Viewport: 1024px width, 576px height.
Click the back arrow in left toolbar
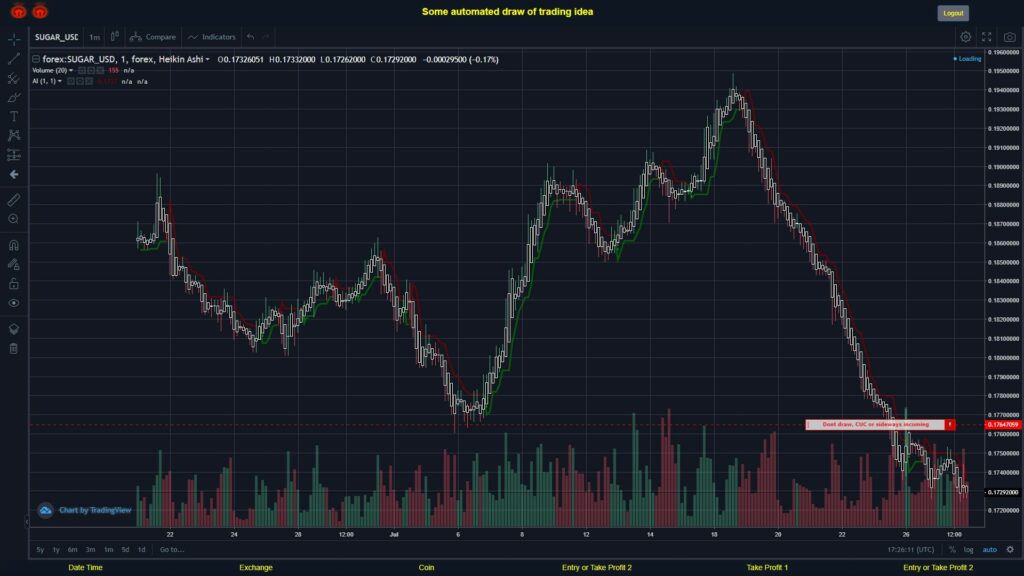coord(14,174)
